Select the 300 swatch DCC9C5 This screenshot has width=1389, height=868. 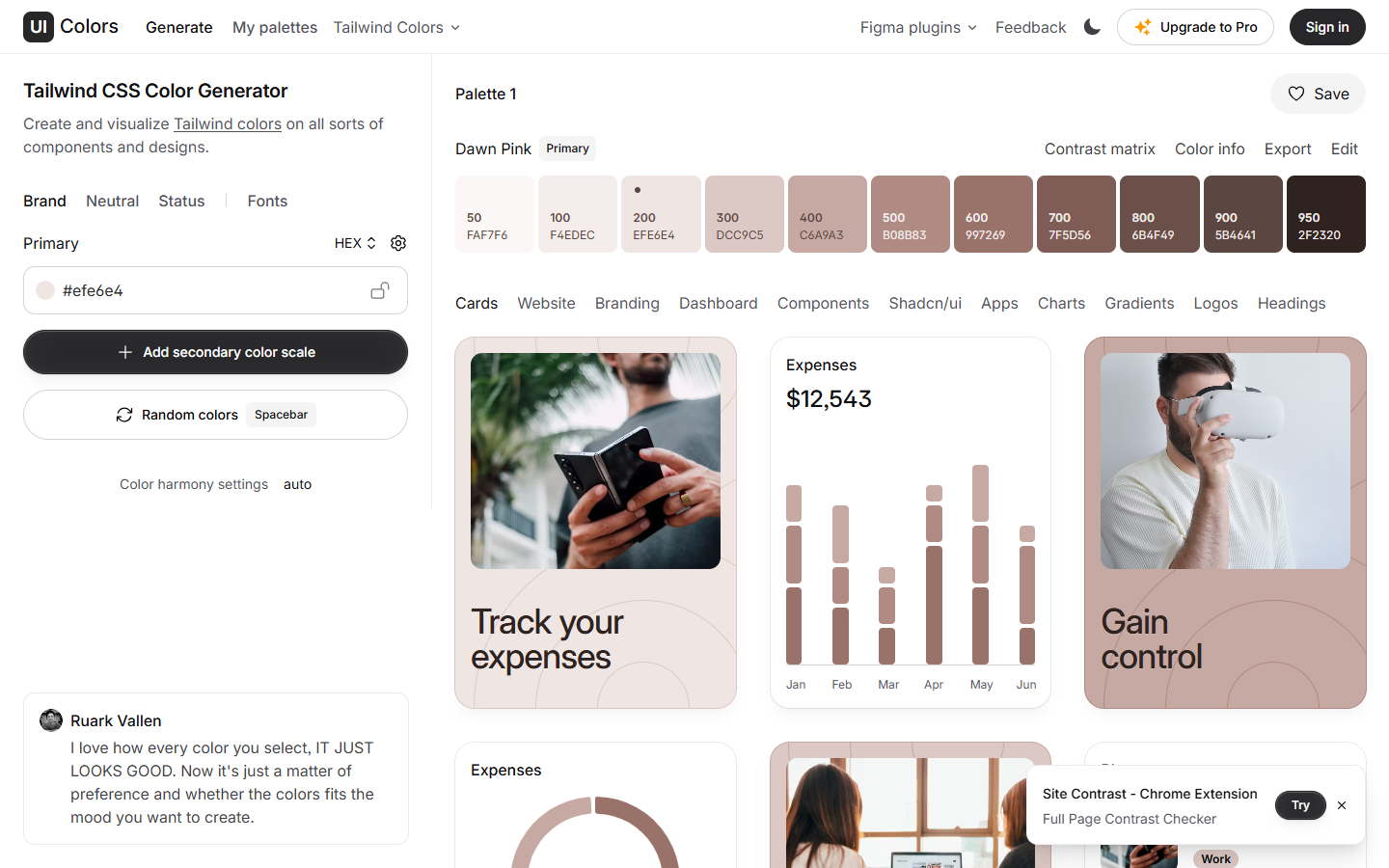tap(745, 214)
